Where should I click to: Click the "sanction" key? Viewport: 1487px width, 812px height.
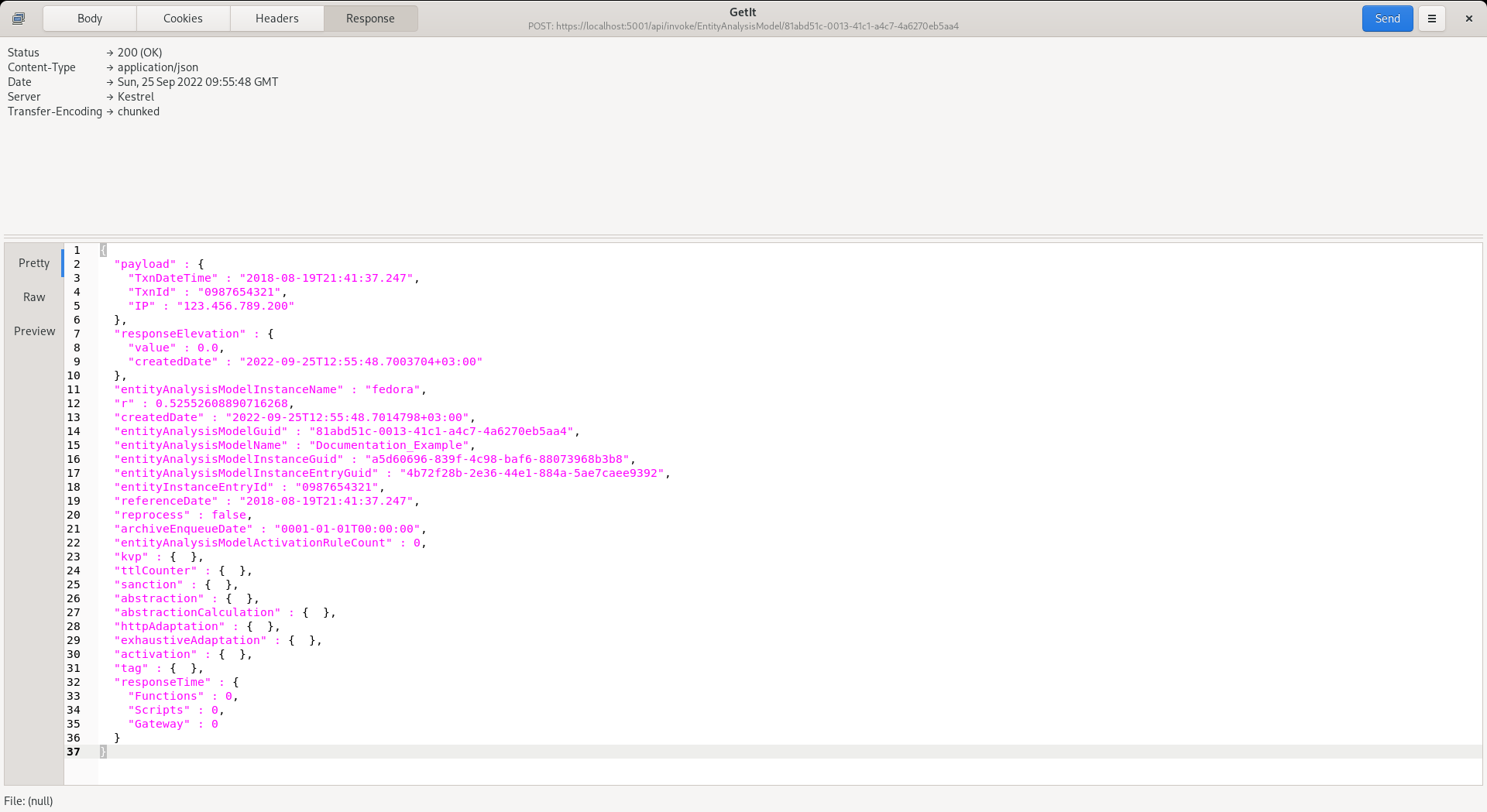tap(149, 585)
